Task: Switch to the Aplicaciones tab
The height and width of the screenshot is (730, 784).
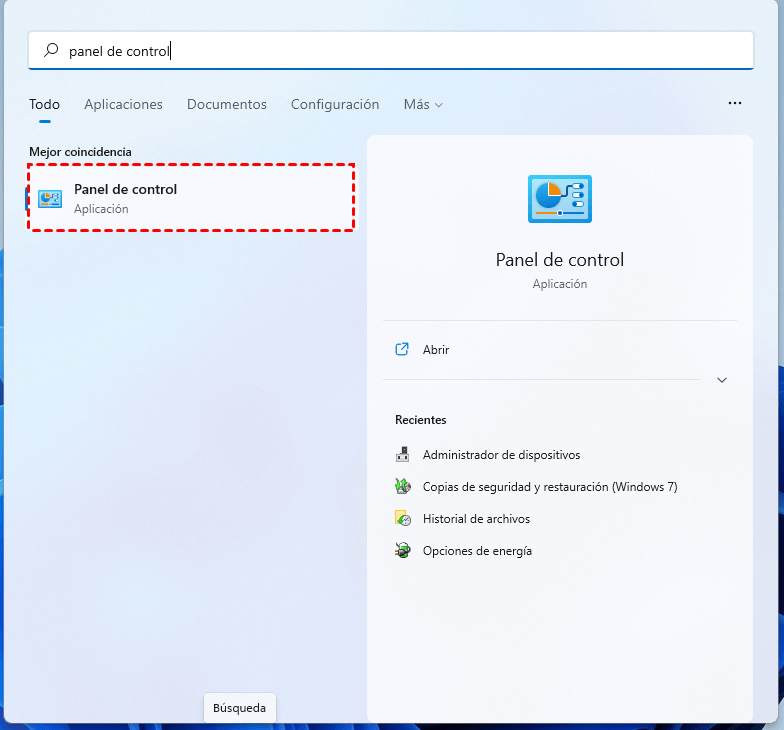Action: click(124, 104)
